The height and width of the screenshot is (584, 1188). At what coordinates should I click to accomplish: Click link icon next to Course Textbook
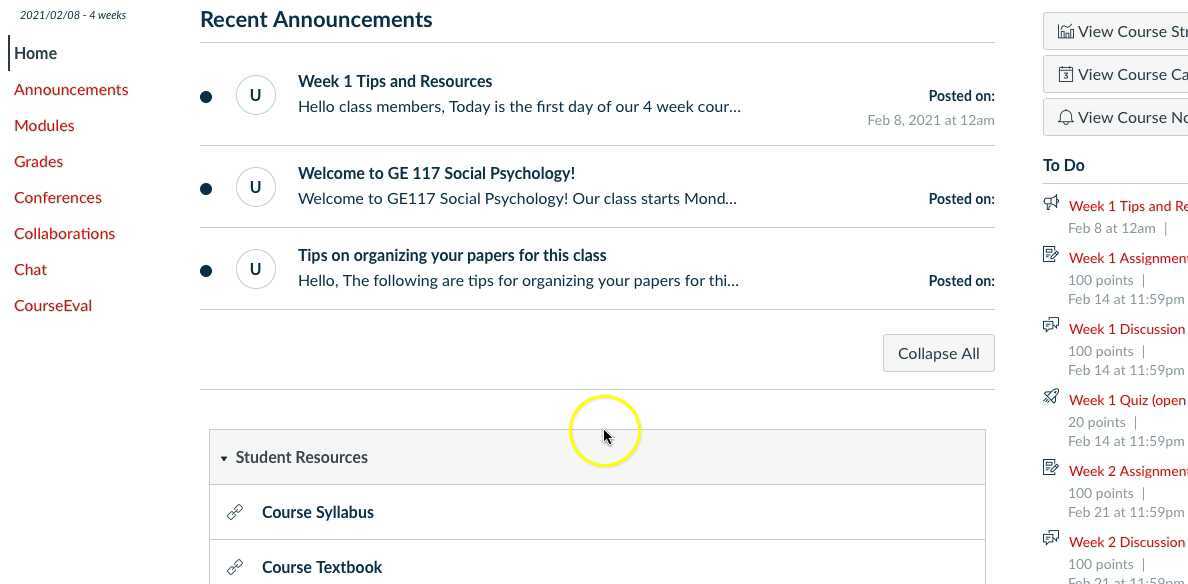click(x=235, y=567)
